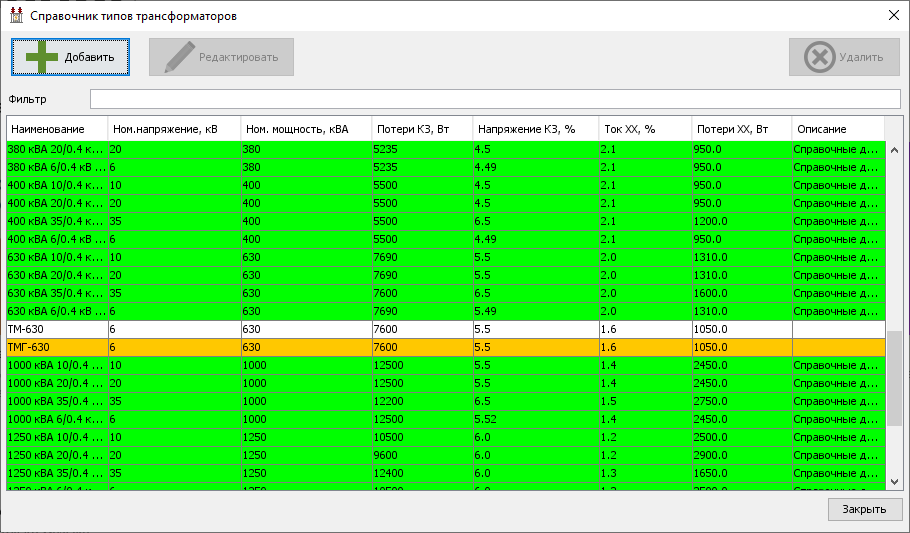The width and height of the screenshot is (910, 533).
Task: Select the 1250 кВА 10/0.4 row name
Action: point(57,437)
